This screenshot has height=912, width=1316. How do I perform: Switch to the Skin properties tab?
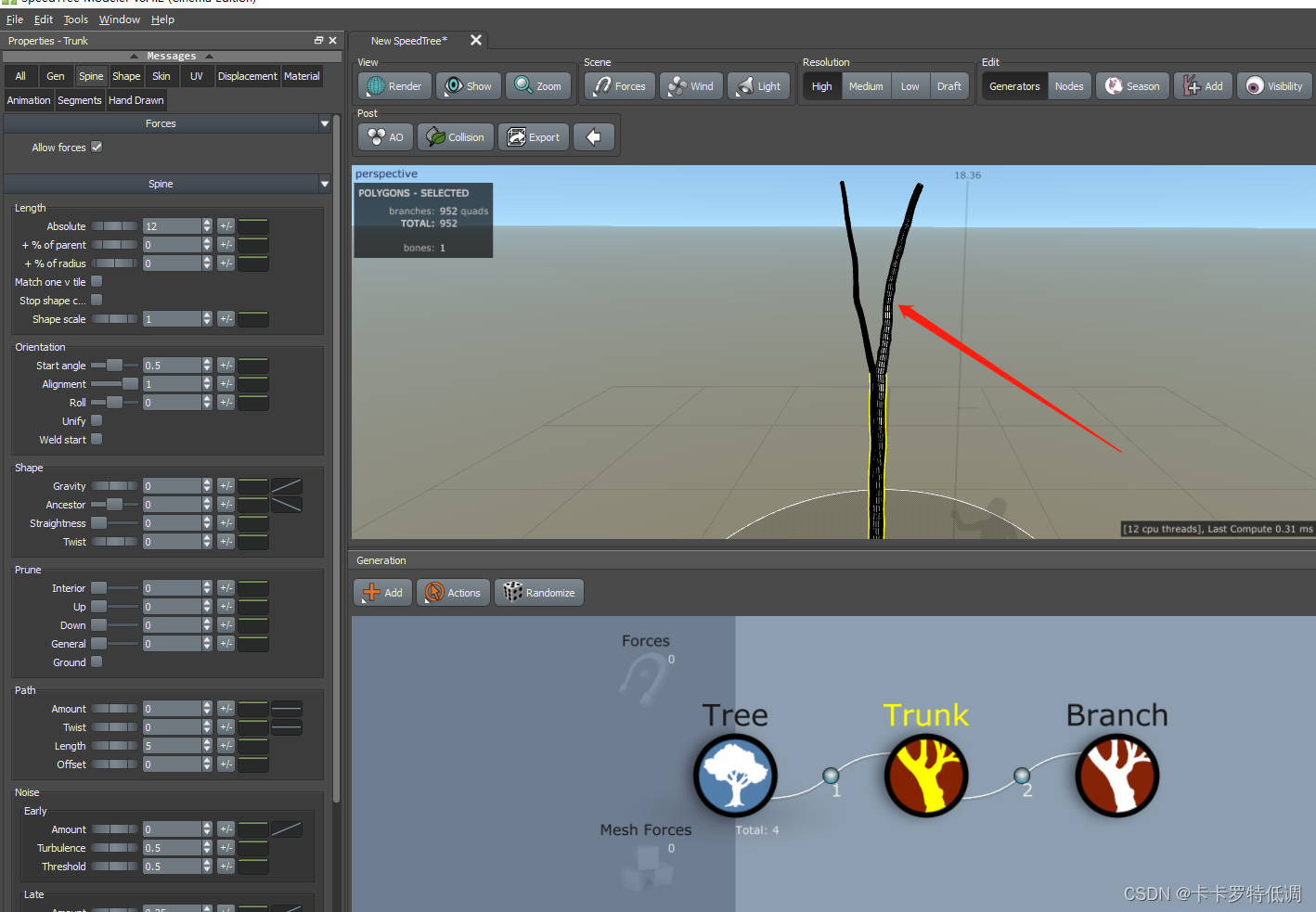point(161,76)
